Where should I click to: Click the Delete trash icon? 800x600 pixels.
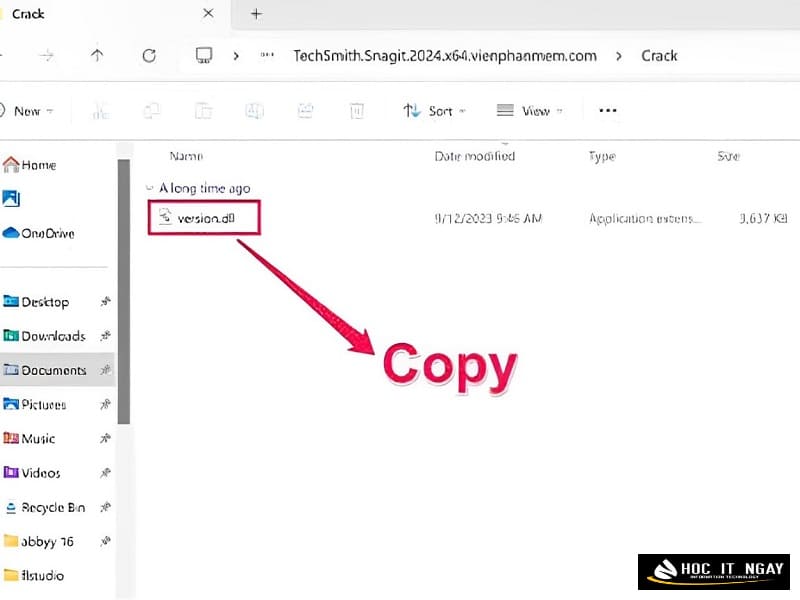[x=357, y=111]
